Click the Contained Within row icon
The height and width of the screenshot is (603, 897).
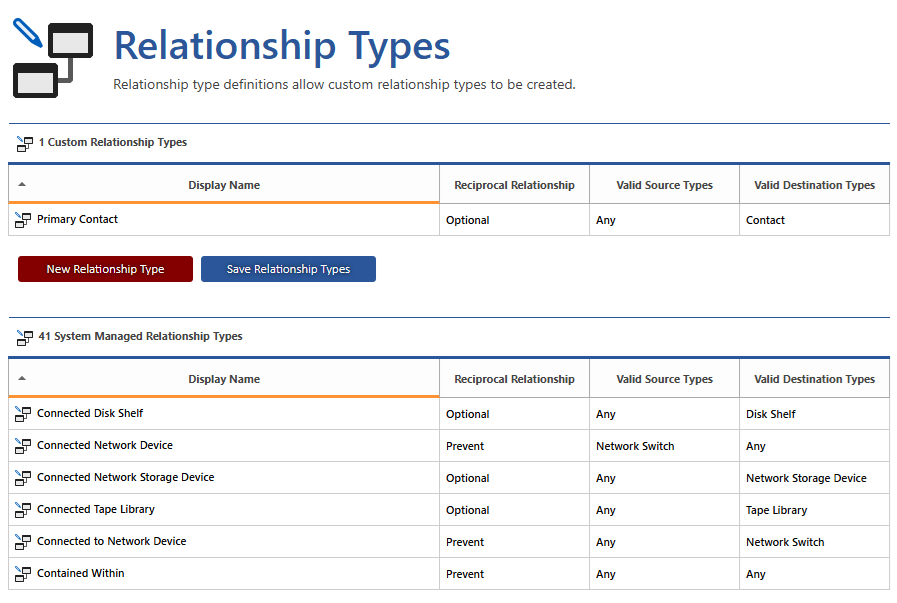pyautogui.click(x=23, y=574)
